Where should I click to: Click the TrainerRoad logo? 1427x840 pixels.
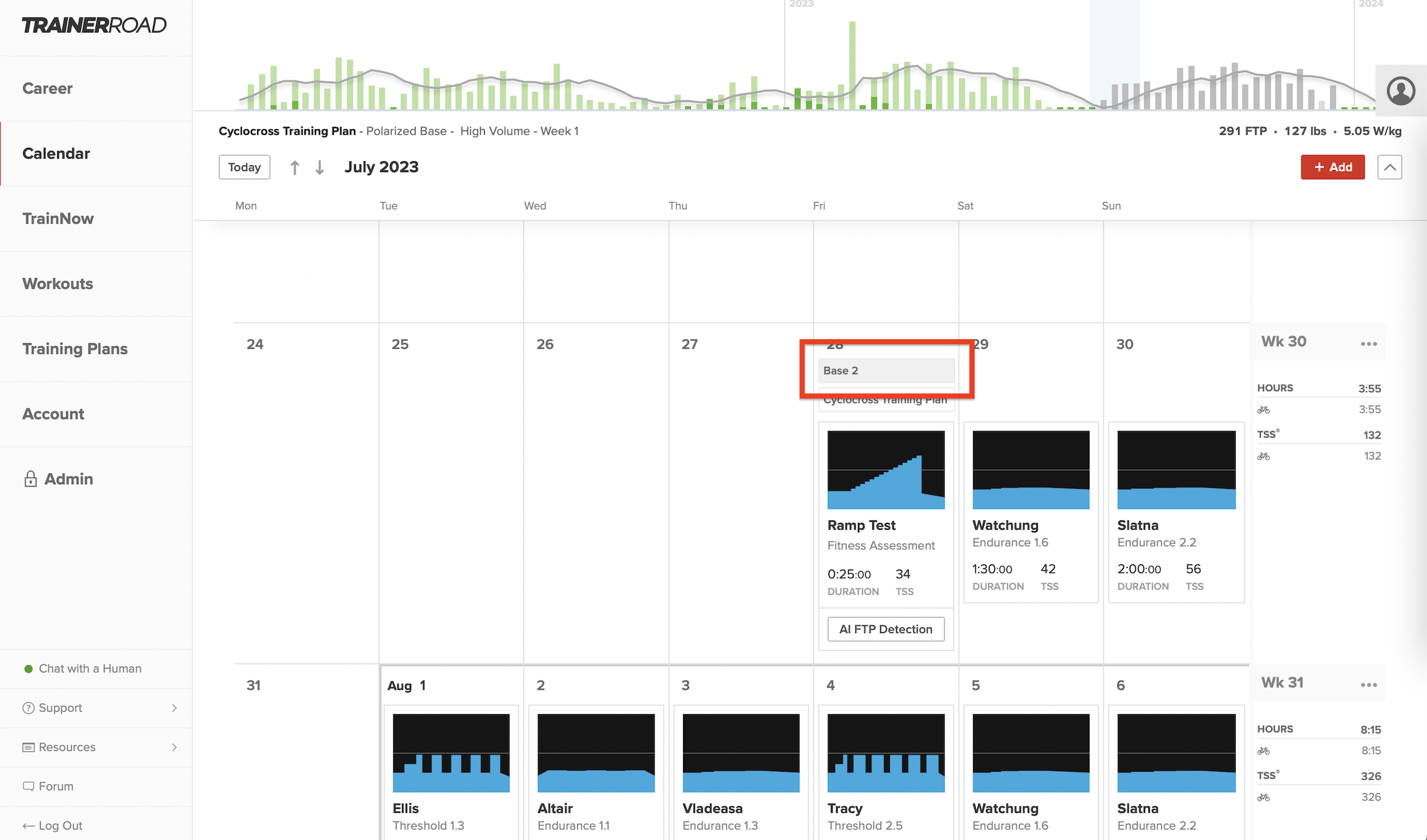94,25
